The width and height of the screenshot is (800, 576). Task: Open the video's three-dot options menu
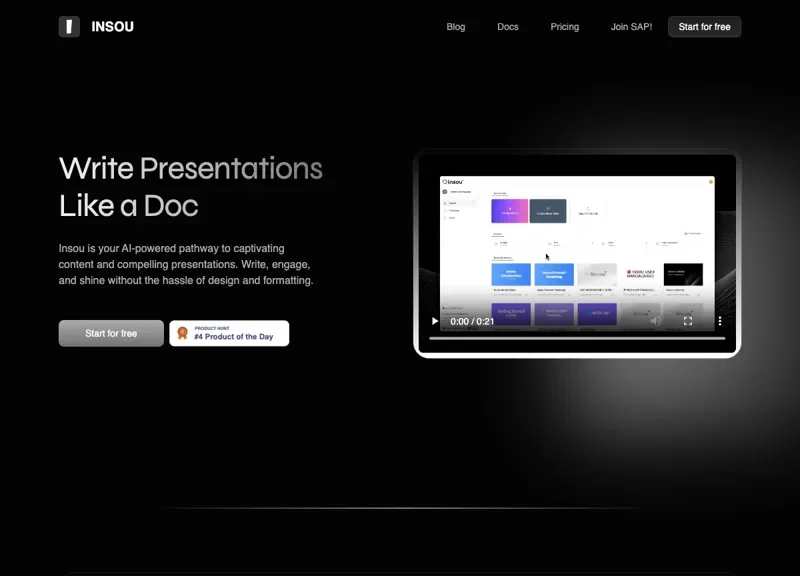pos(719,321)
